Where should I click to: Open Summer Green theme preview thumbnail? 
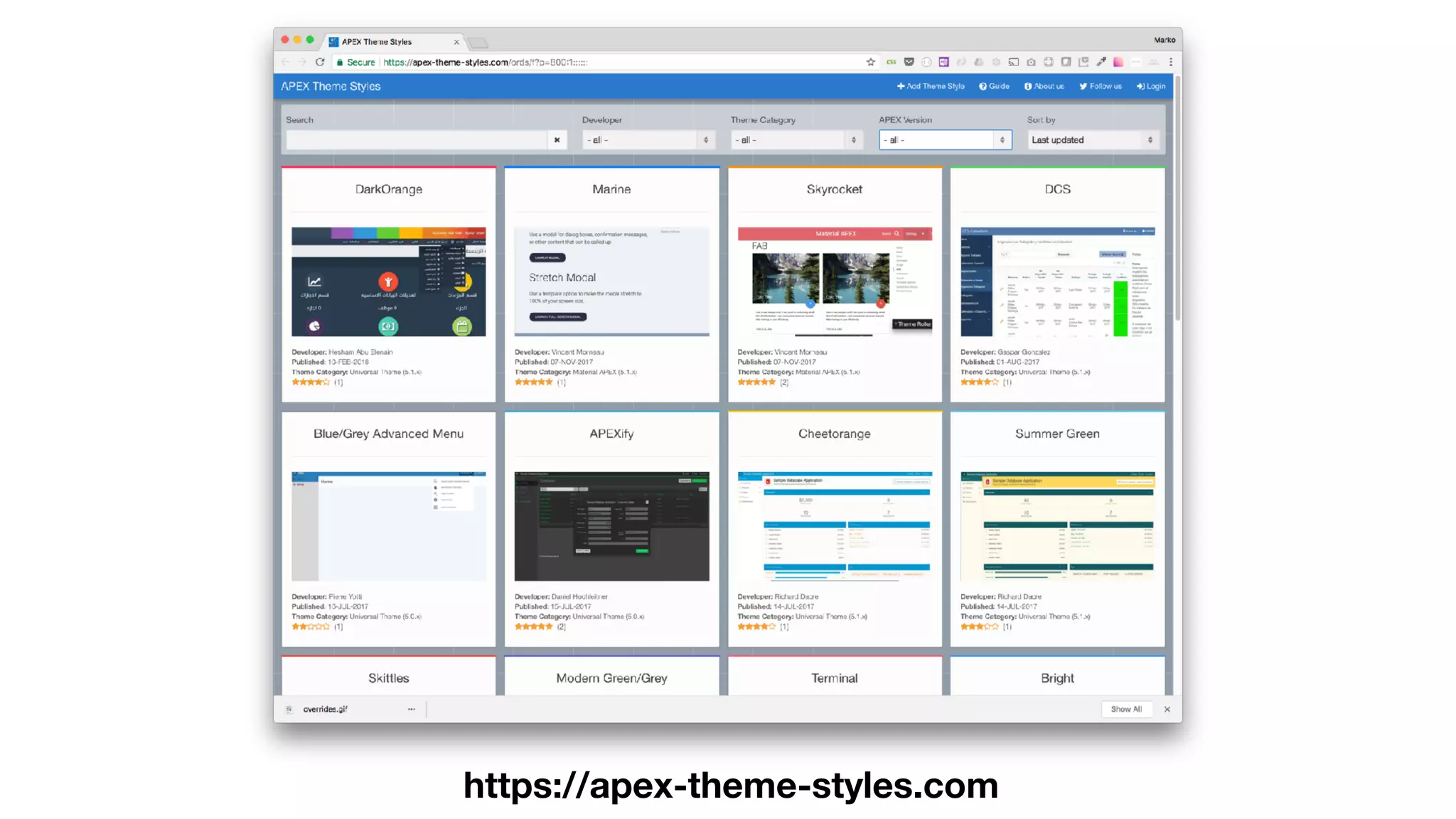click(x=1058, y=527)
